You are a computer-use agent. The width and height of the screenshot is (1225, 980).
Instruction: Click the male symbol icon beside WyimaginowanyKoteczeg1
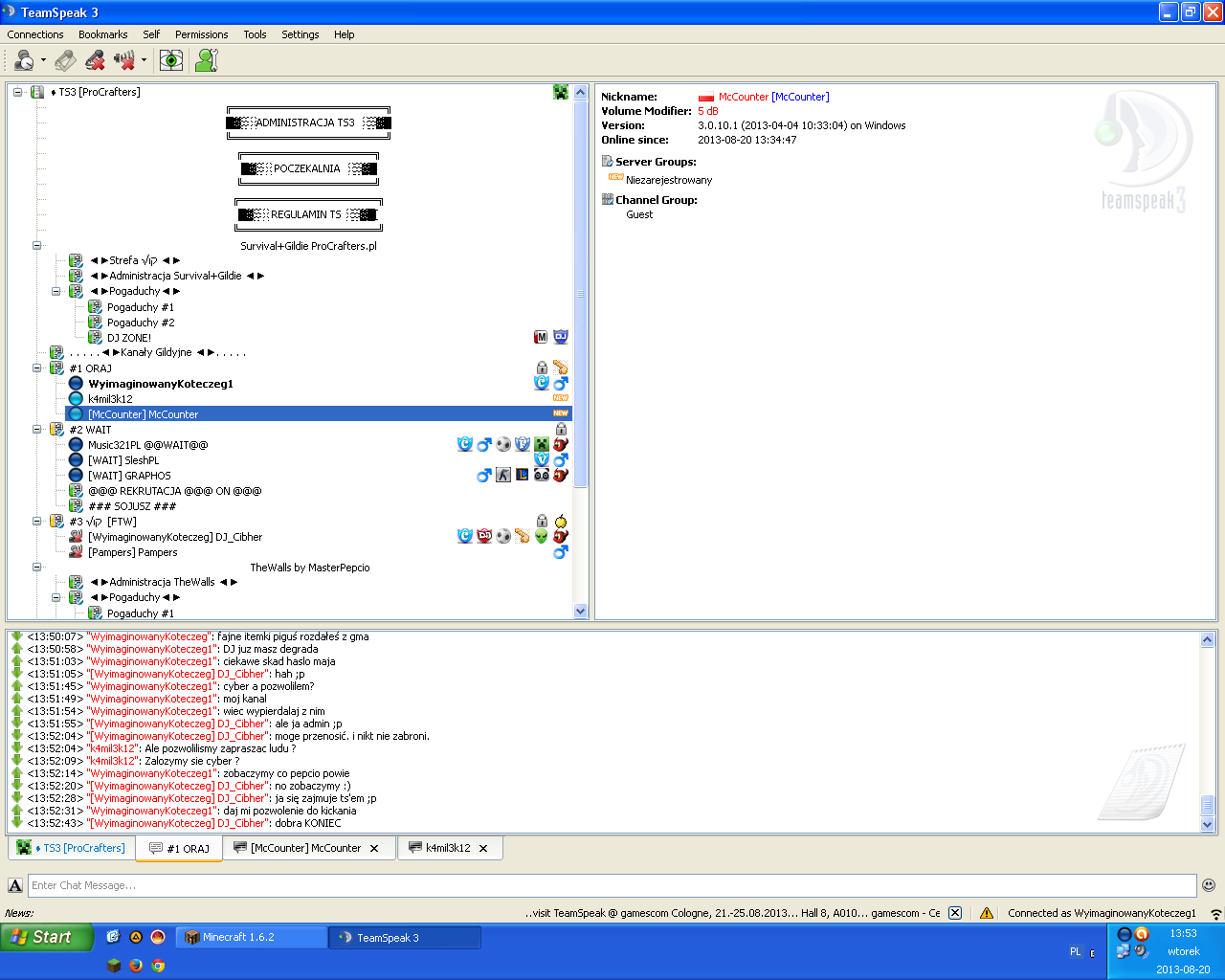[x=561, y=383]
